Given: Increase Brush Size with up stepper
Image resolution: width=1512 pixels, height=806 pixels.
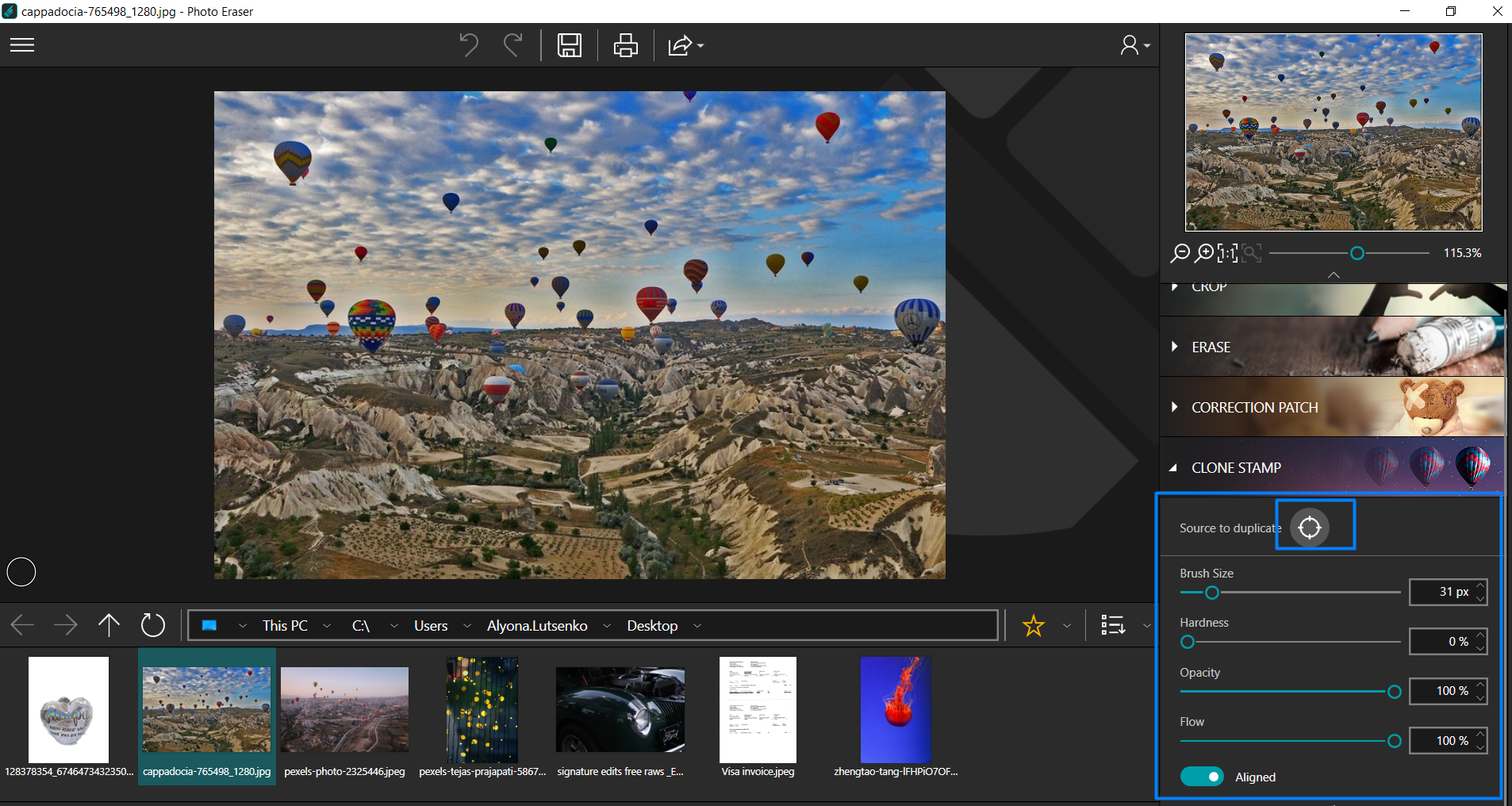Looking at the screenshot, I should [x=1480, y=585].
